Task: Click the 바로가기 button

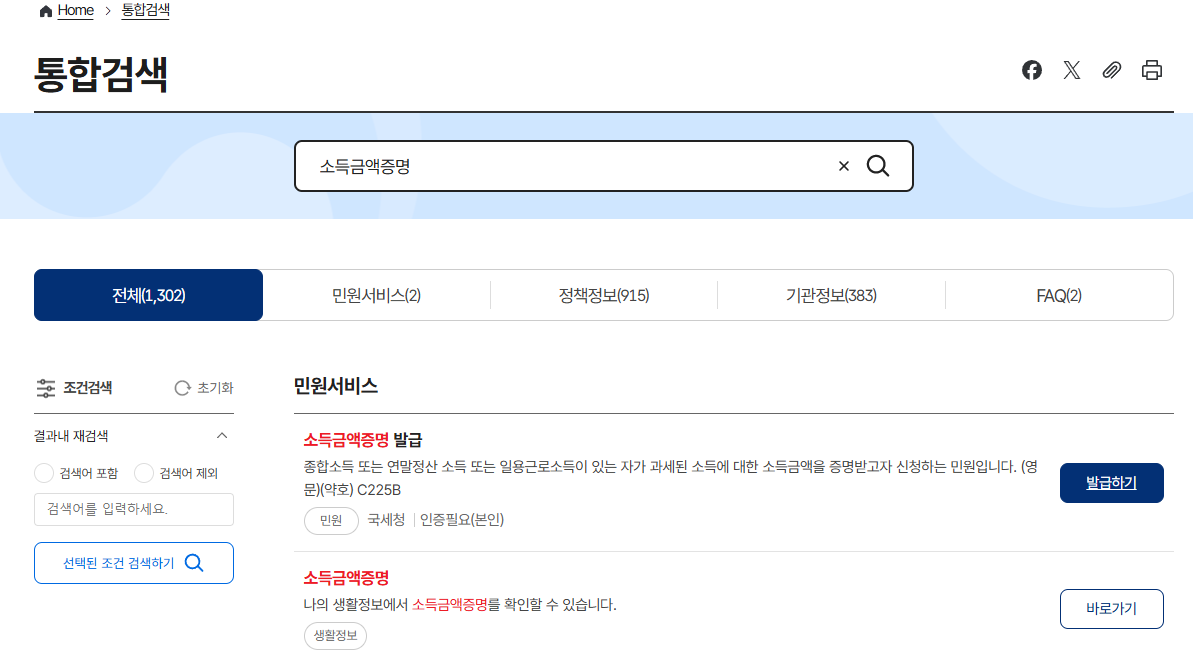Action: [x=1111, y=609]
